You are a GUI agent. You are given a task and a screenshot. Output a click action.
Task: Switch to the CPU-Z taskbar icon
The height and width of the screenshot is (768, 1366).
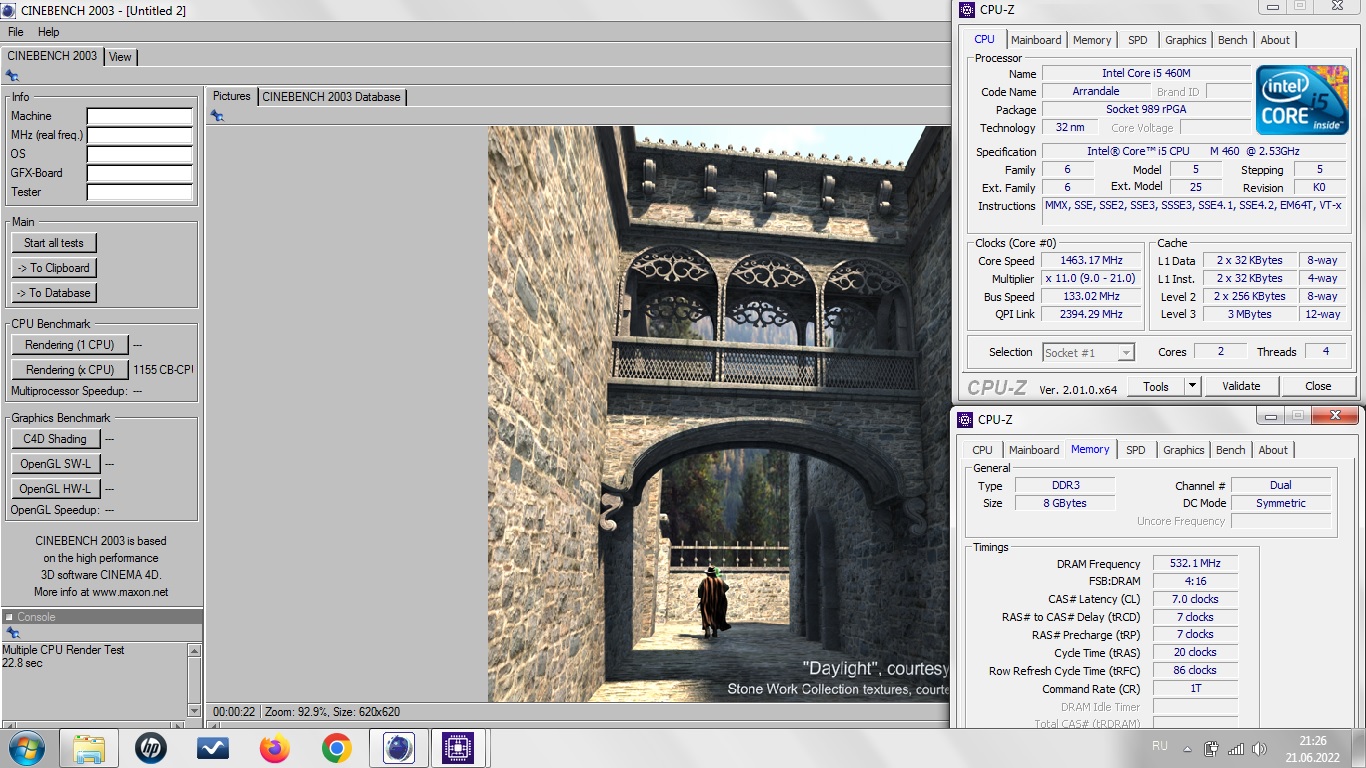click(458, 748)
